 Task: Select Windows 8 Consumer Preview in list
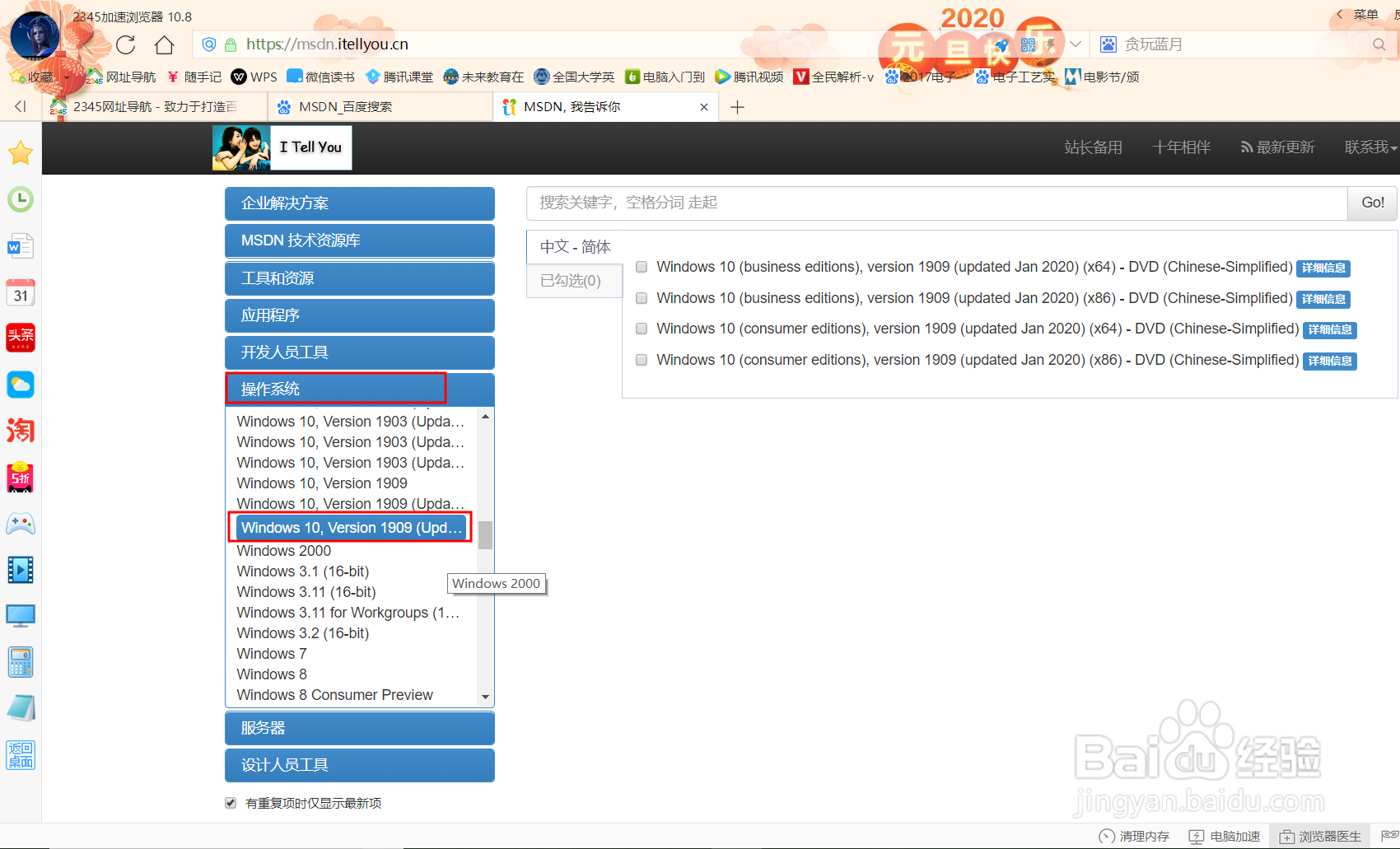(334, 695)
